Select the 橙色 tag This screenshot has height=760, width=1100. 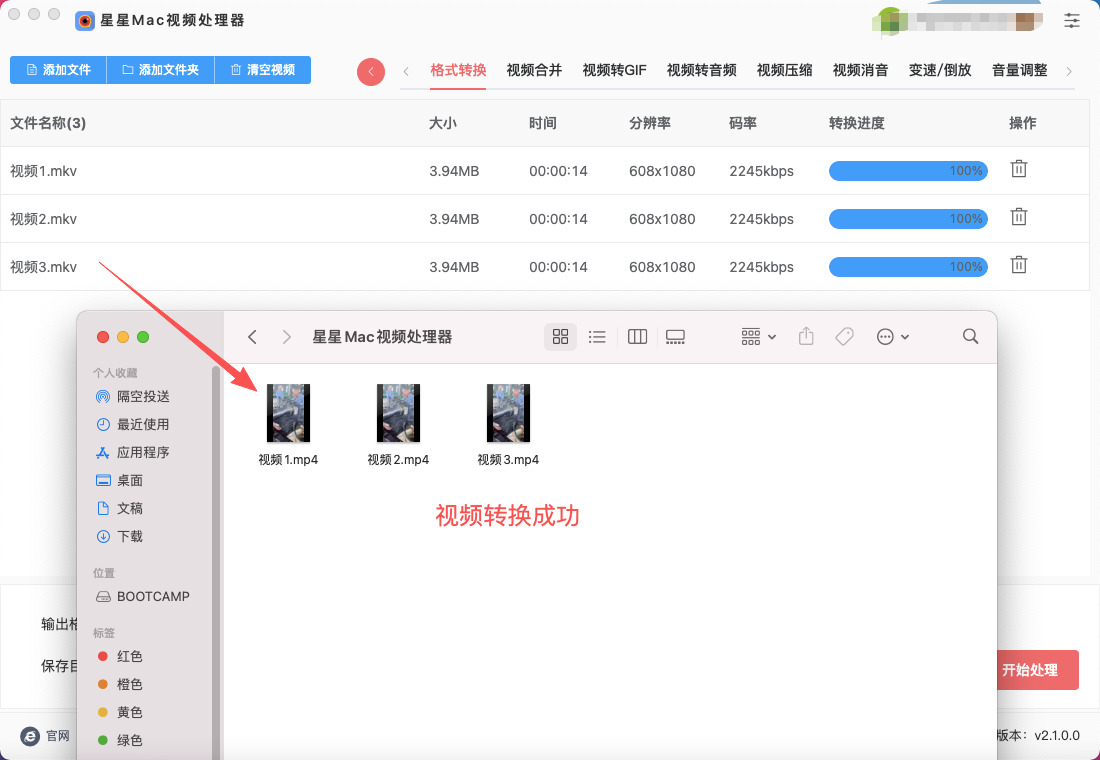120,684
